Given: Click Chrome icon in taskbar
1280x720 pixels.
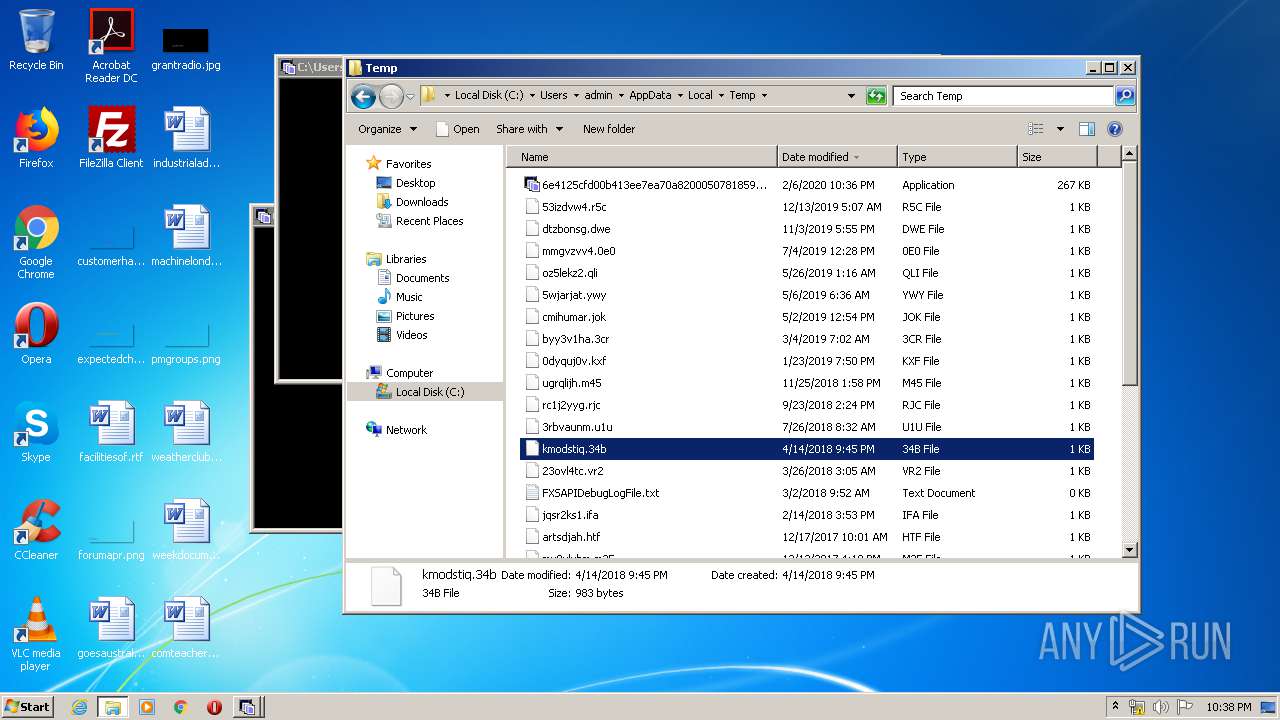Looking at the screenshot, I should [x=180, y=707].
